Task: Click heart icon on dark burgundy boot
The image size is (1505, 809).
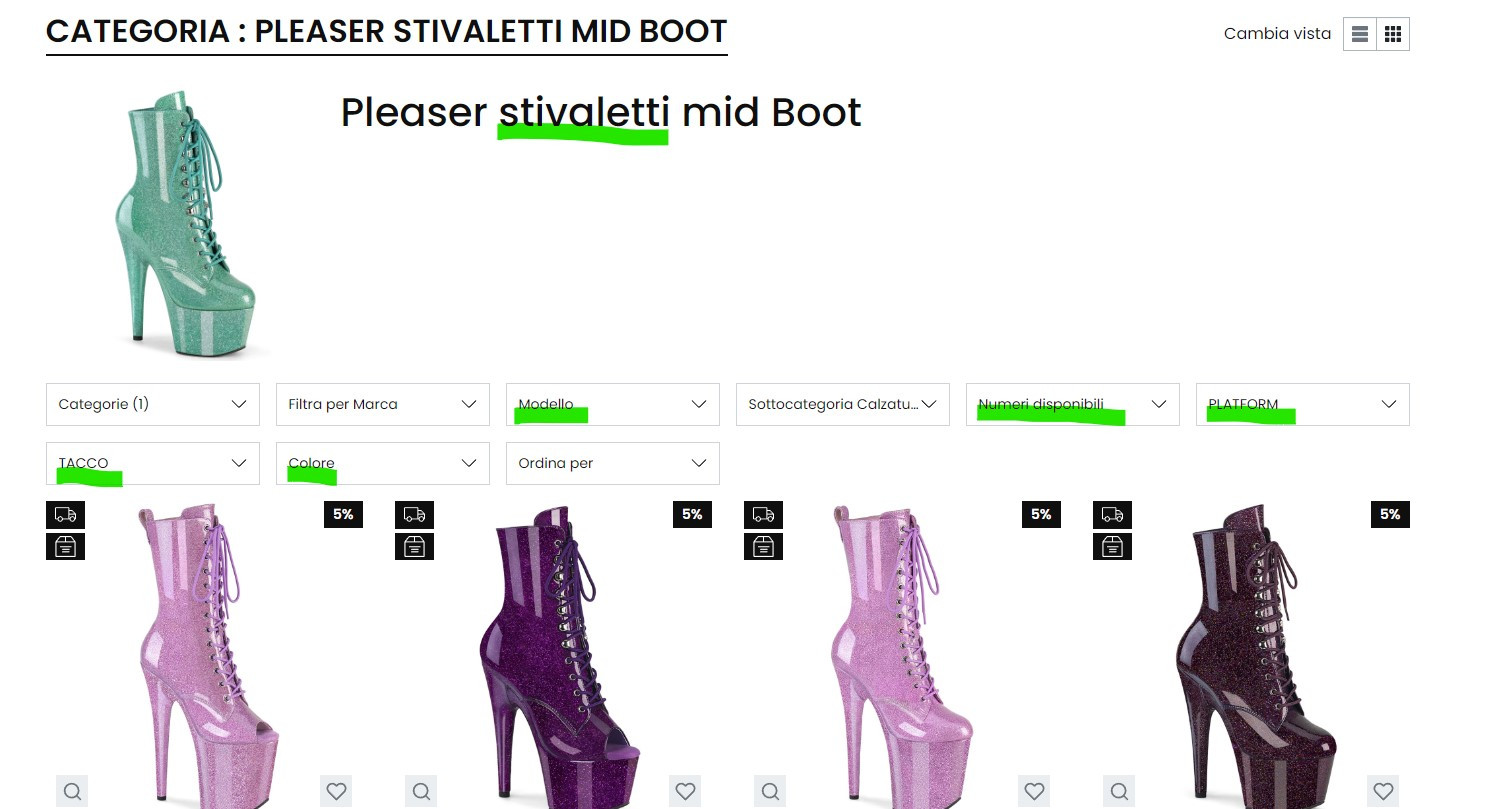Action: (x=1383, y=791)
